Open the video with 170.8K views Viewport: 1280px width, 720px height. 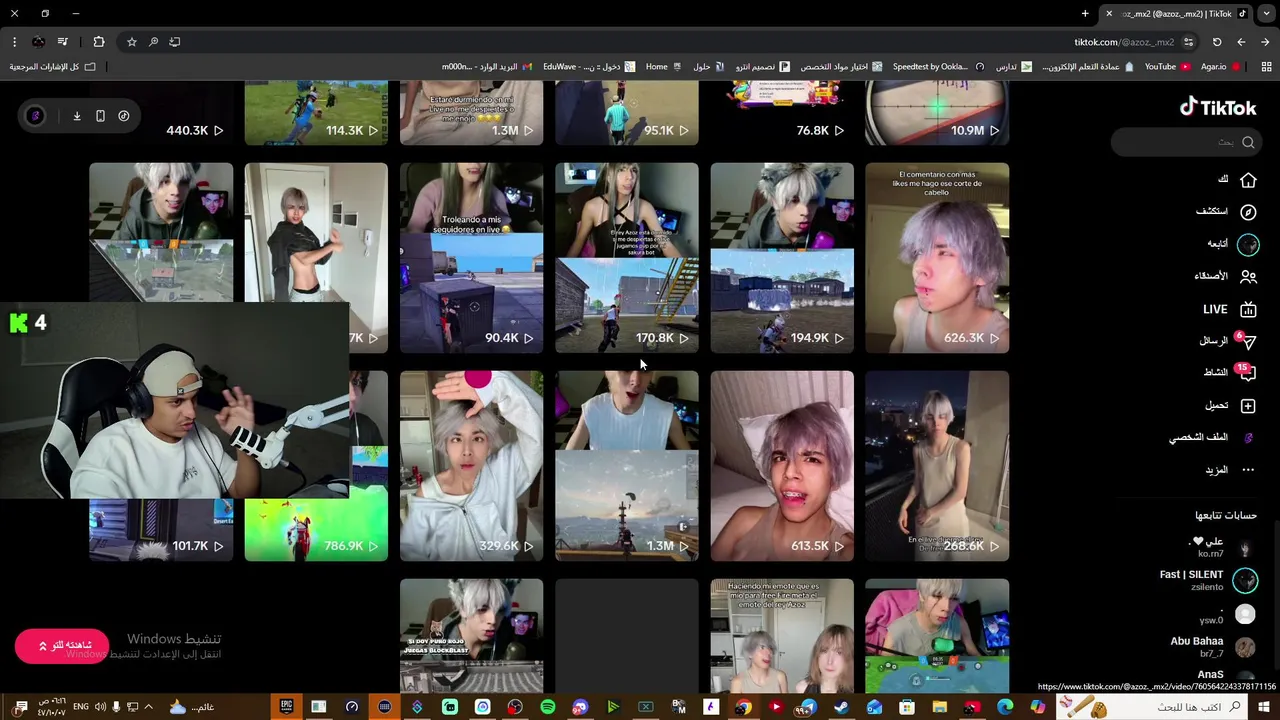click(627, 258)
